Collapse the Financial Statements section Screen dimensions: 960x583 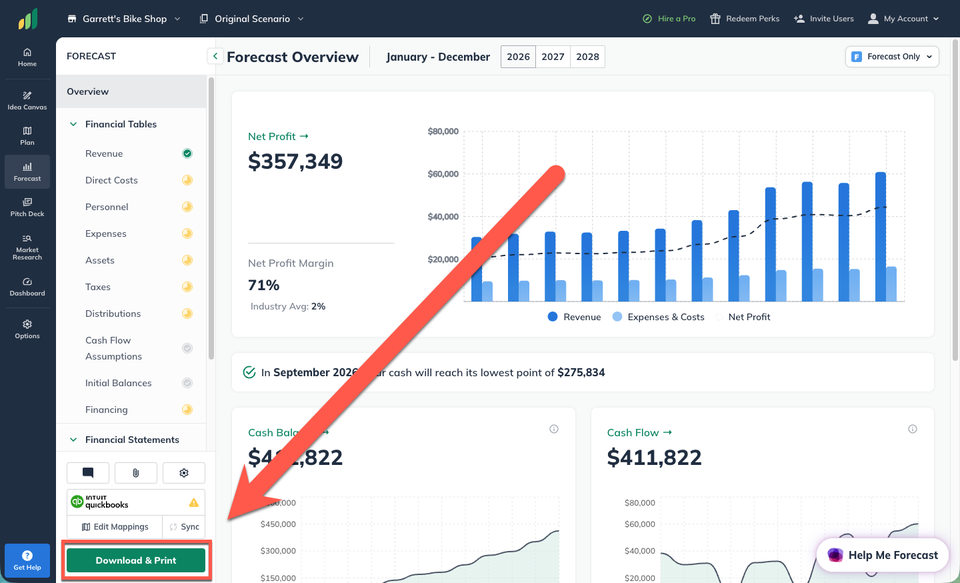click(73, 440)
